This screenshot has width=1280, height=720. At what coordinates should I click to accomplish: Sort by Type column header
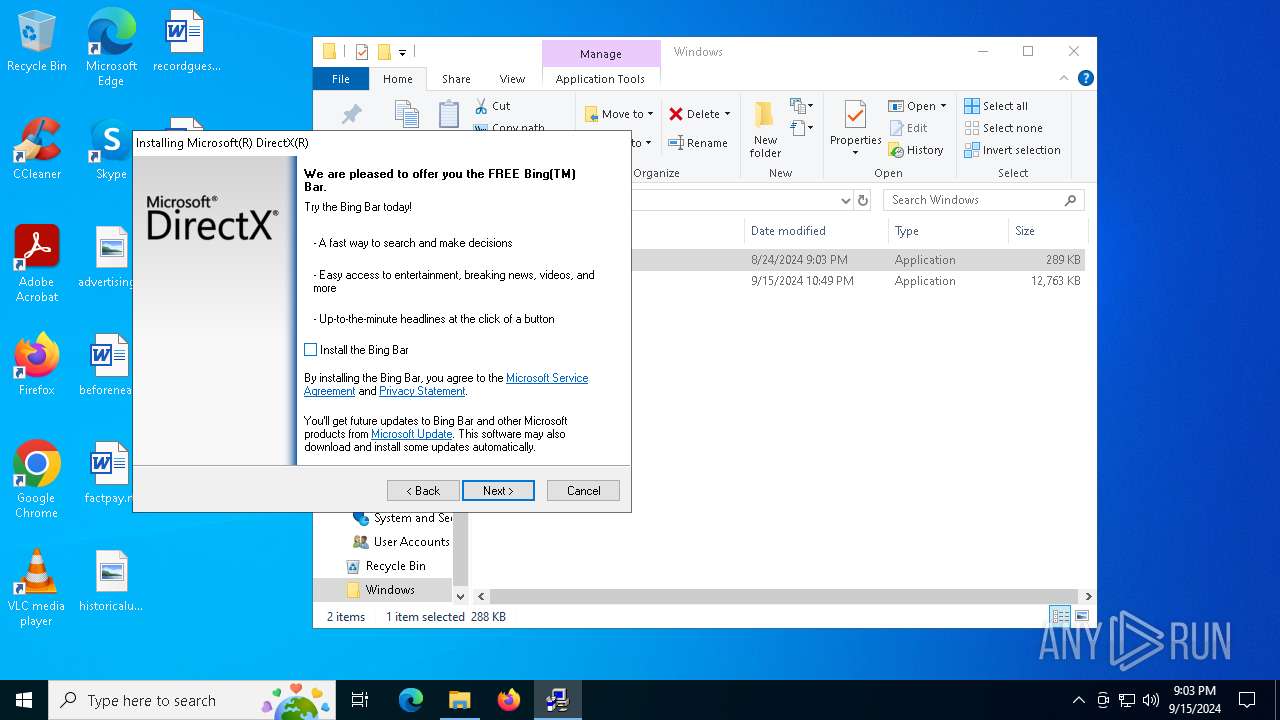pyautogui.click(x=948, y=231)
